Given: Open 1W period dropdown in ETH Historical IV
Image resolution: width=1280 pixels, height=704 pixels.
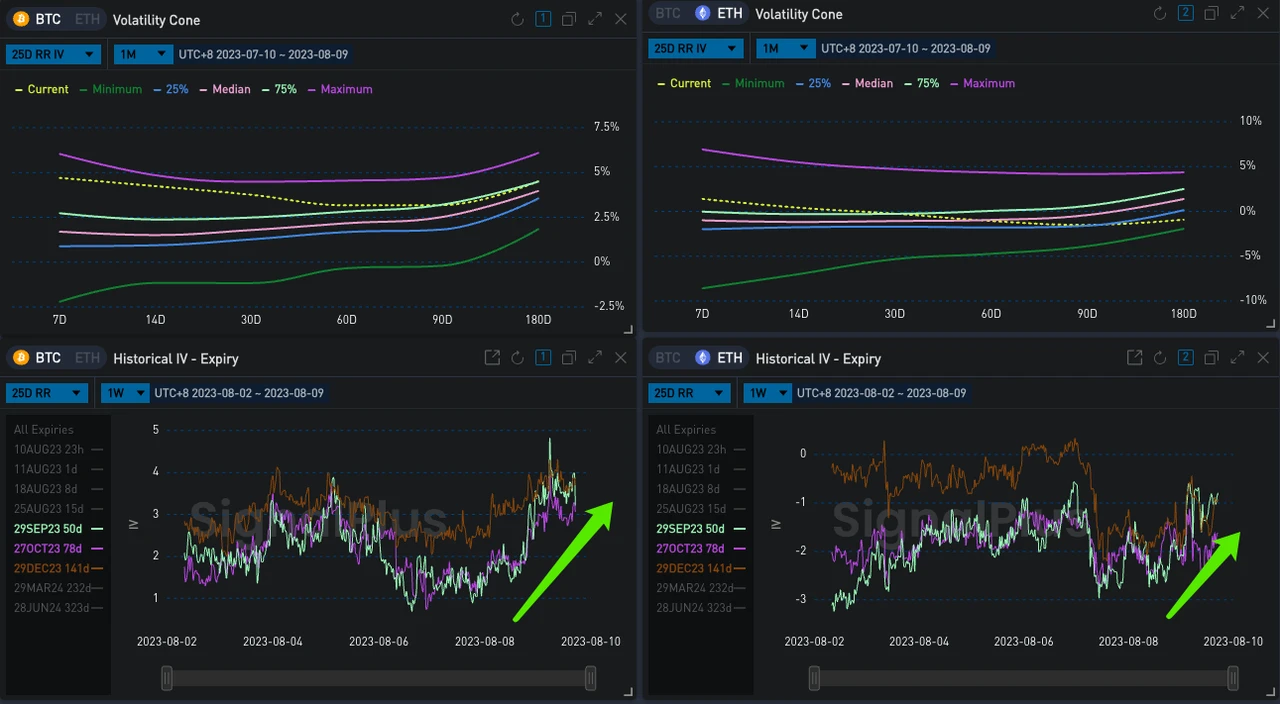Looking at the screenshot, I should (768, 393).
